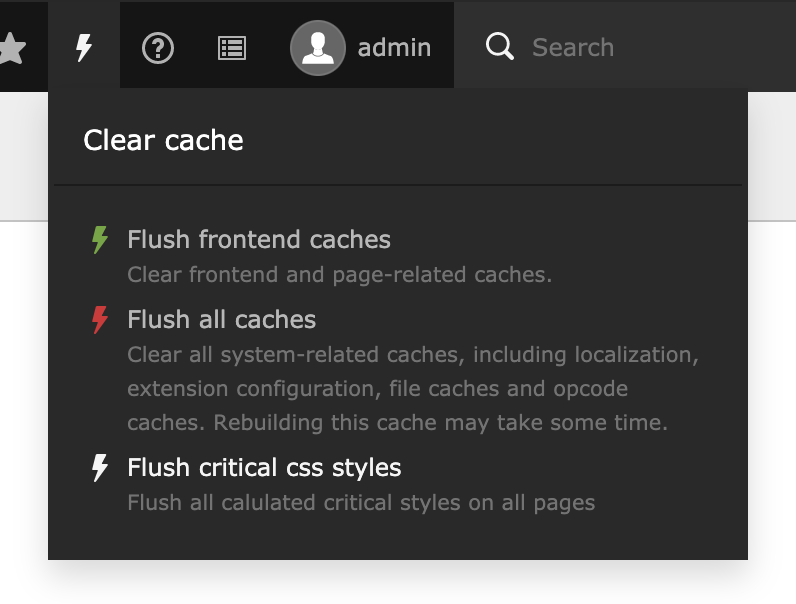Open the application information list icon
Viewport: 796px width, 604px height.
[232, 47]
